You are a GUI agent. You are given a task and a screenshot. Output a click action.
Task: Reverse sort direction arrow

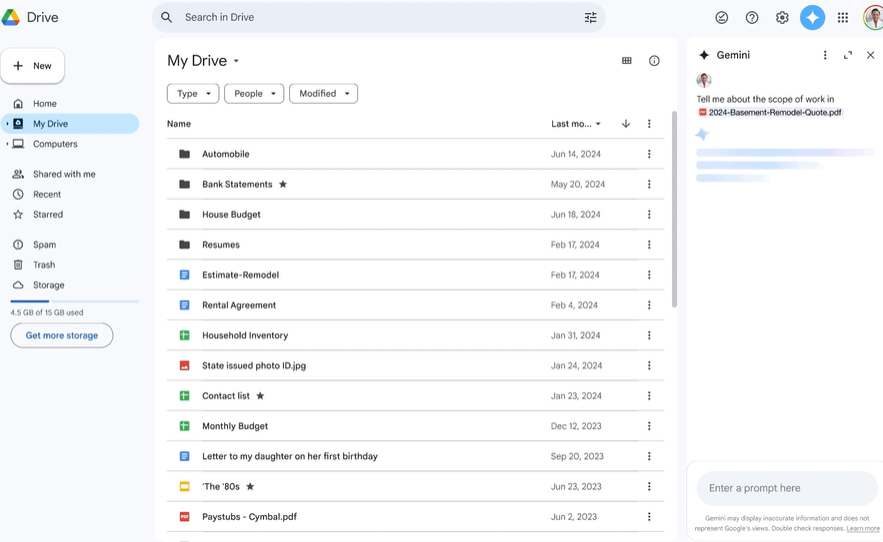point(626,124)
